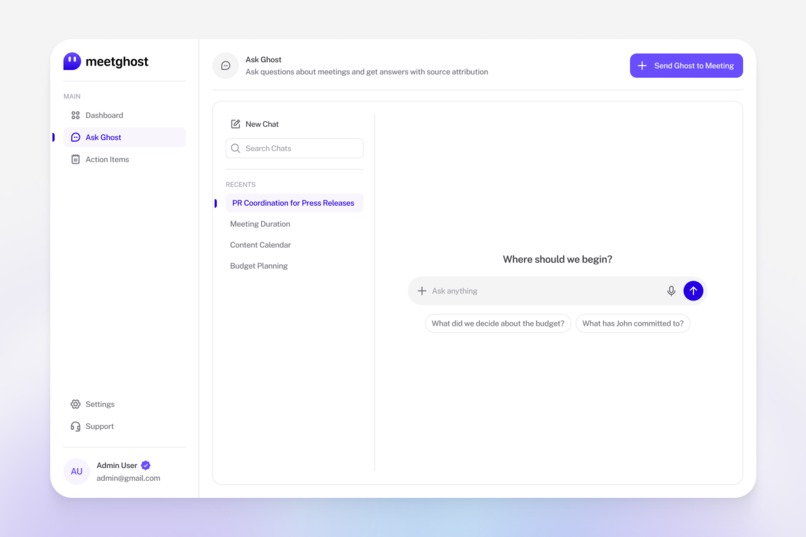Click the plus attach icon in prompt box
The image size is (806, 537).
click(422, 291)
